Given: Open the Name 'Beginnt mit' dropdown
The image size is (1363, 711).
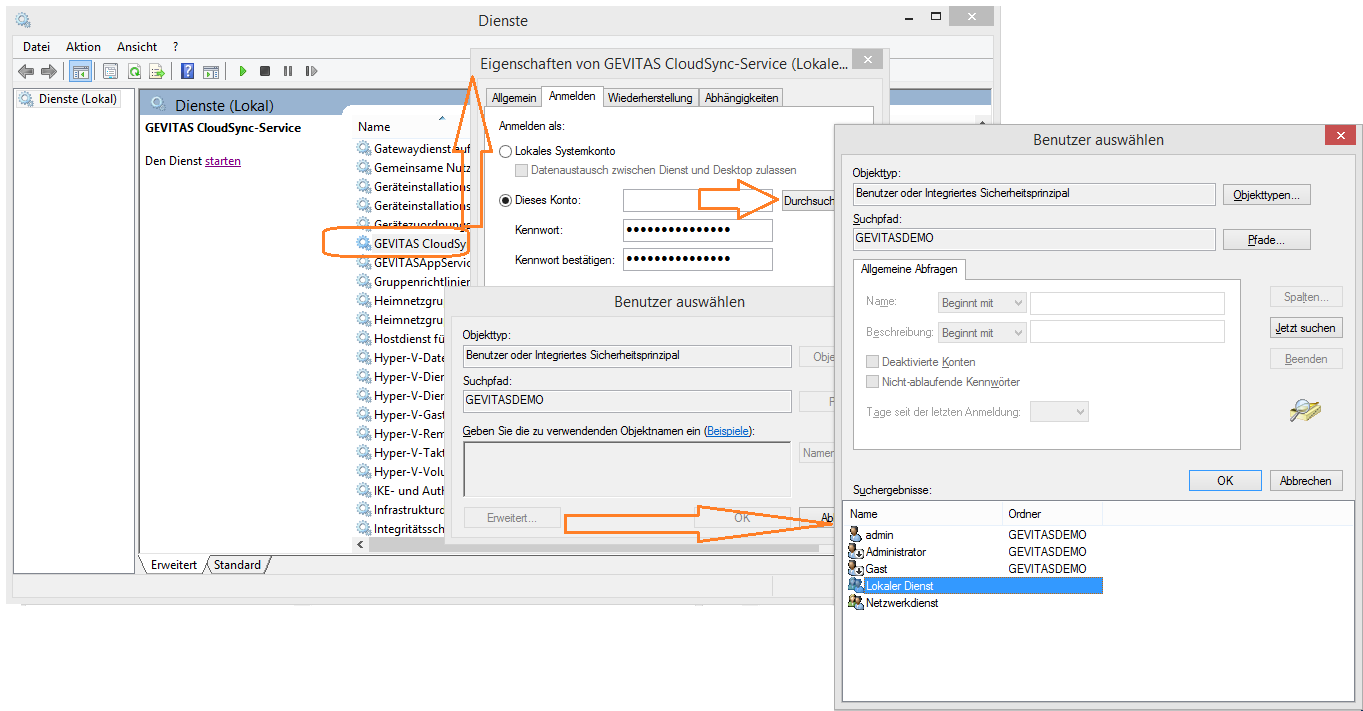Looking at the screenshot, I should [x=982, y=303].
